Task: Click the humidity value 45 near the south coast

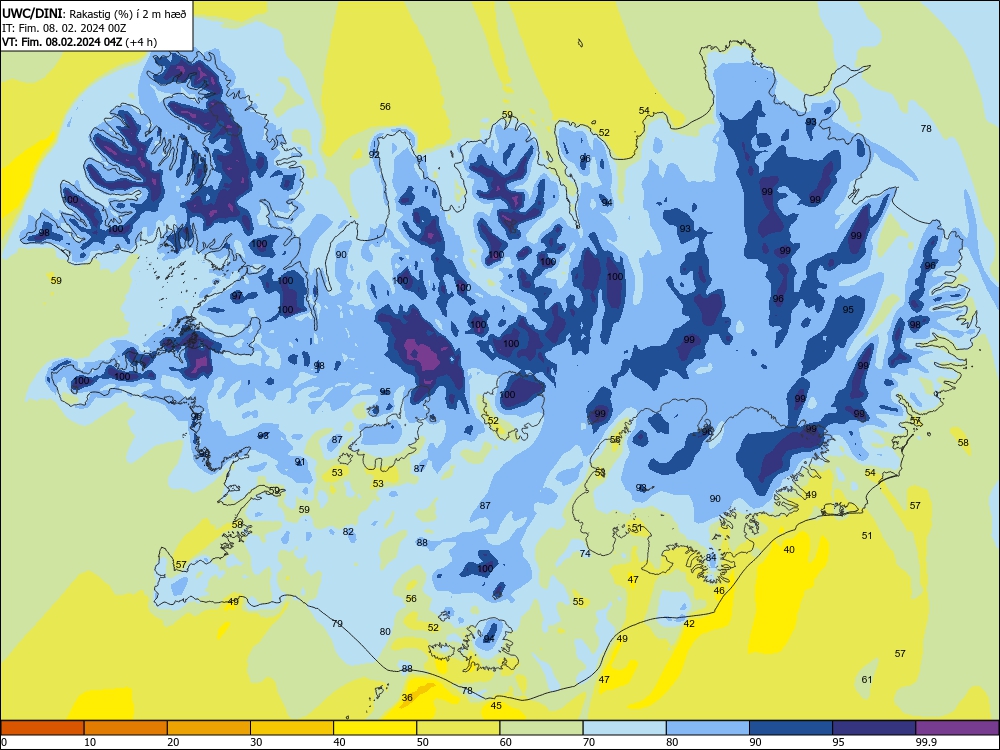Action: [496, 705]
